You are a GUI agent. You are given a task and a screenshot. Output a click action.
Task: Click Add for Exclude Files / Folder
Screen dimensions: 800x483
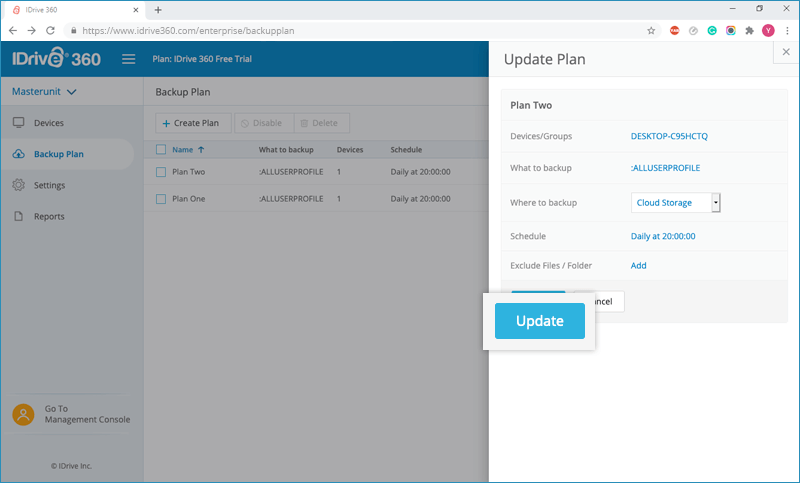pos(638,266)
